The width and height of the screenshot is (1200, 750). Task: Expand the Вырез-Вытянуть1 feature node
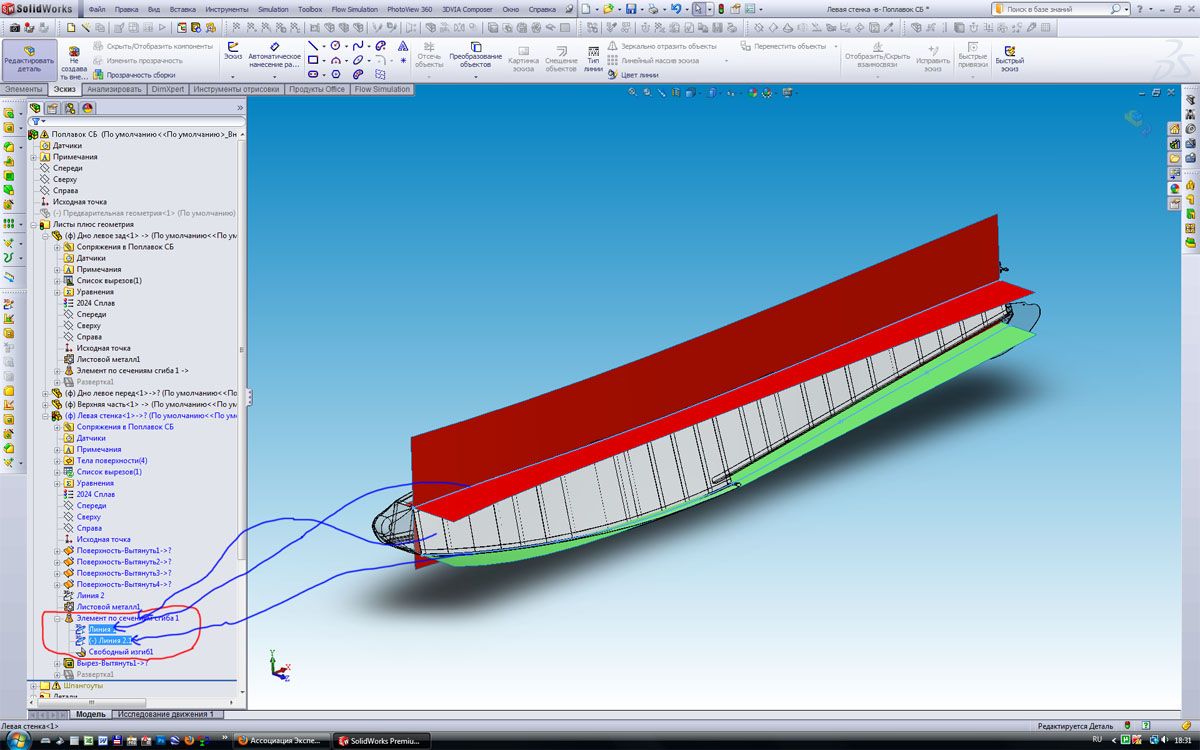pyautogui.click(x=57, y=663)
